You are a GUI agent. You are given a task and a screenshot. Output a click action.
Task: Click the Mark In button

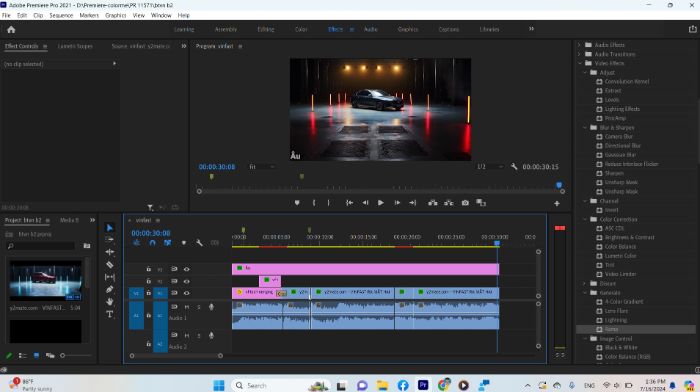tap(314, 203)
